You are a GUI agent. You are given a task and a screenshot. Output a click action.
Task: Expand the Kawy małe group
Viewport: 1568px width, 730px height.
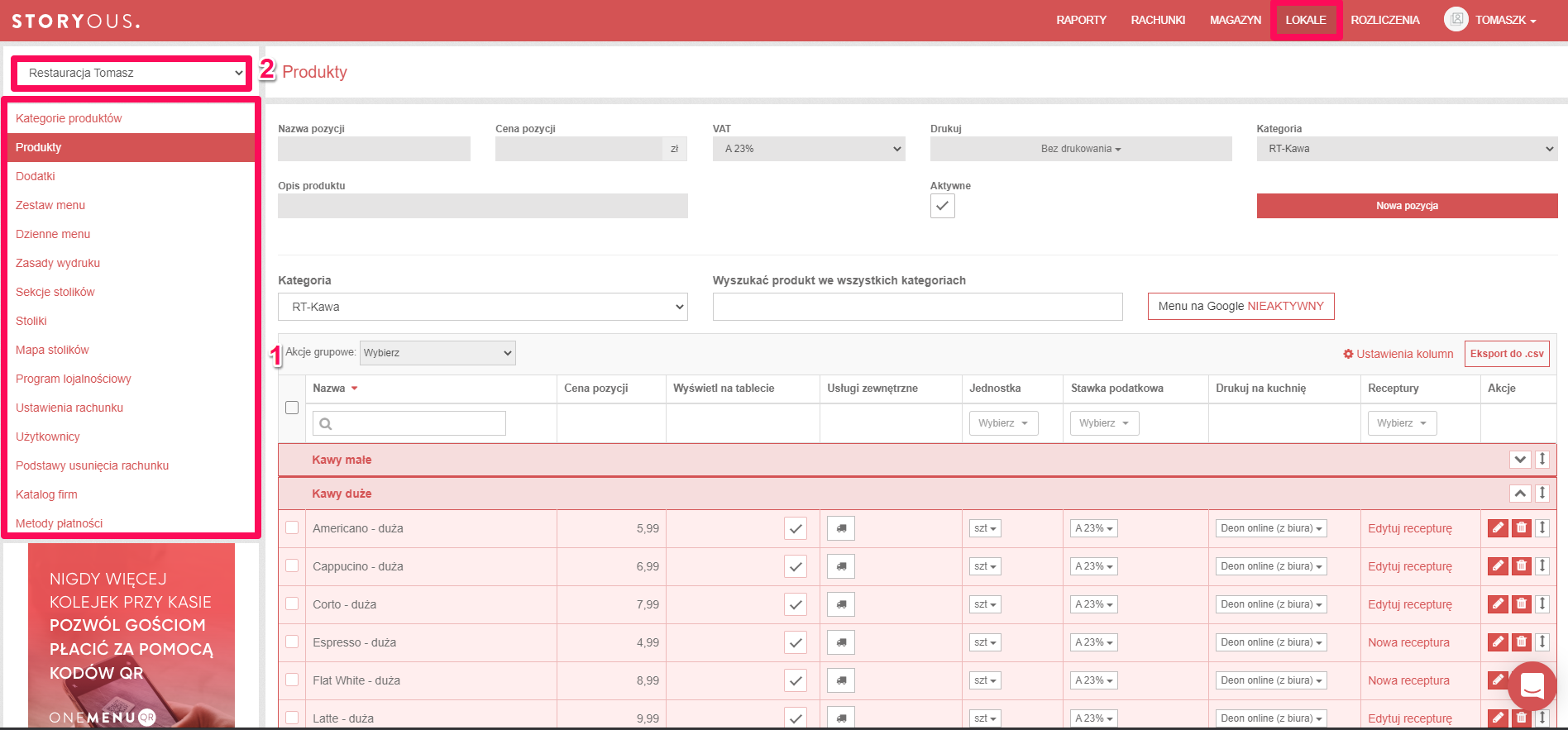(x=1520, y=460)
